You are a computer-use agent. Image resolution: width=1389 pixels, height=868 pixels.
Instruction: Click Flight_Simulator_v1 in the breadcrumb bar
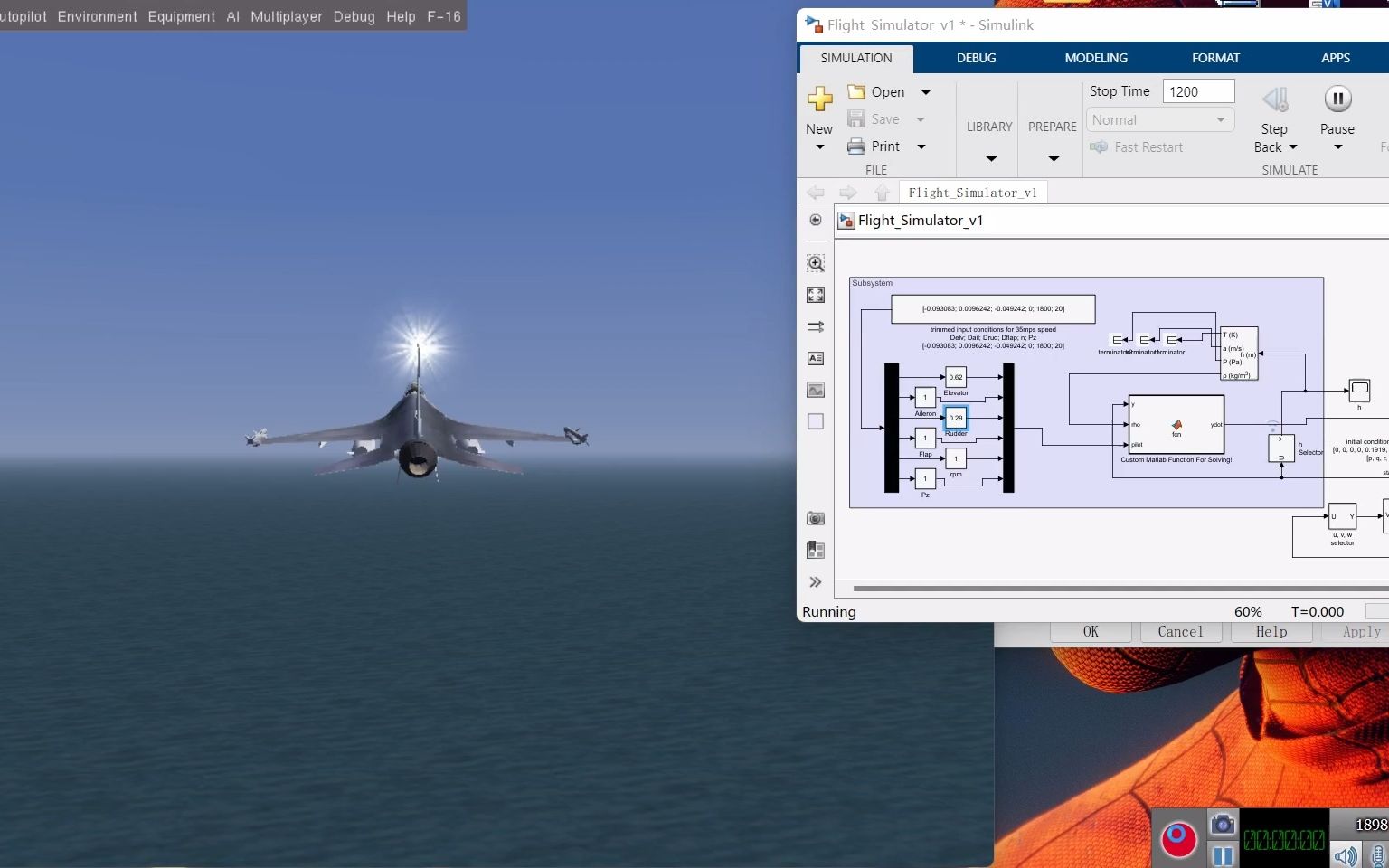pyautogui.click(x=921, y=221)
